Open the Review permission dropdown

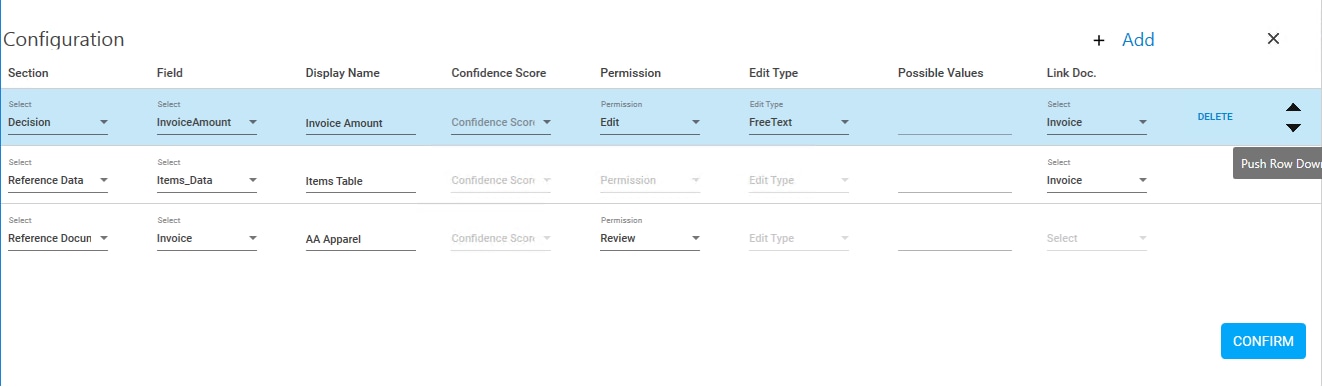[x=650, y=238]
